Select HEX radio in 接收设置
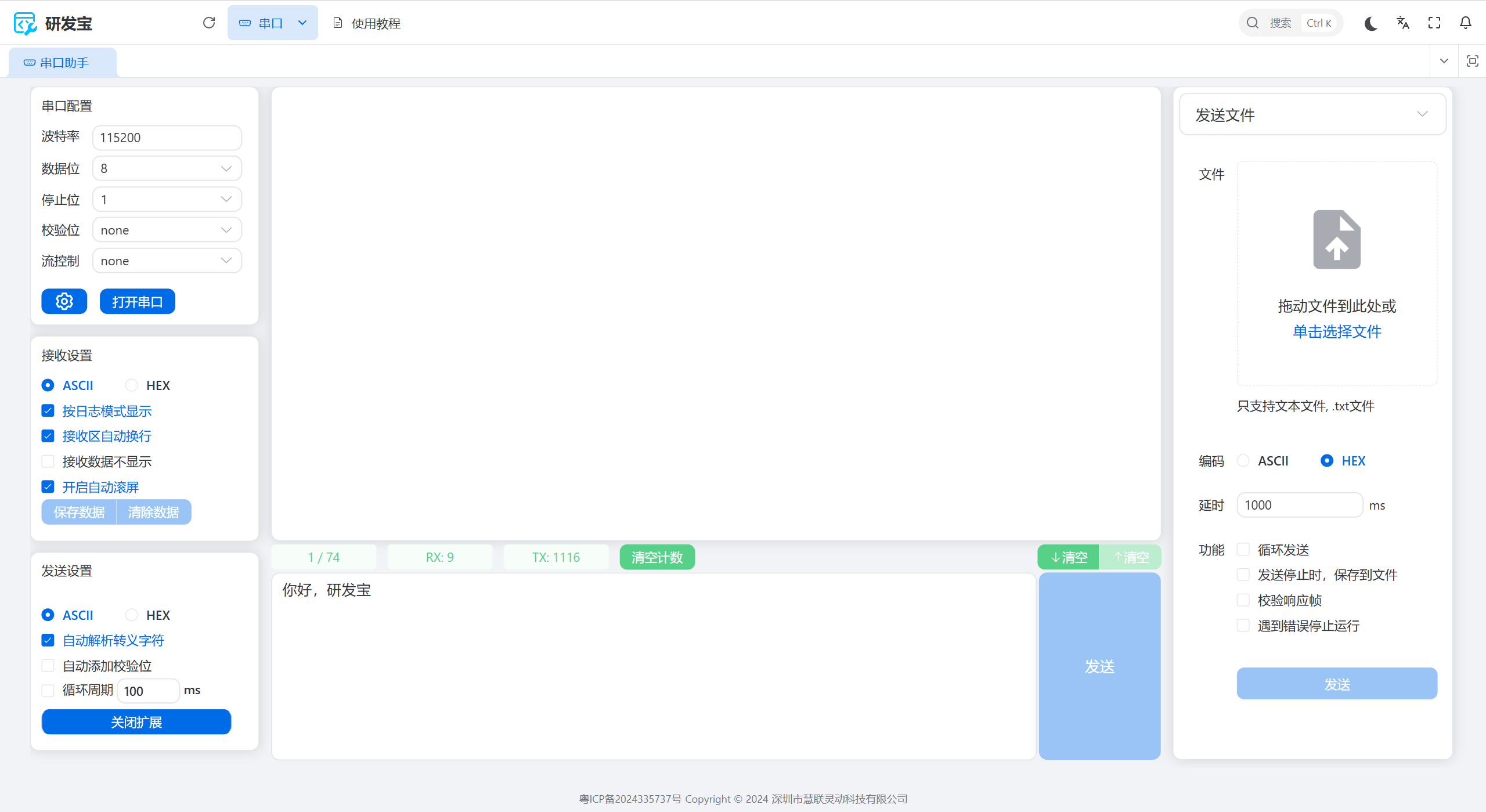This screenshot has width=1486, height=812. (x=132, y=385)
